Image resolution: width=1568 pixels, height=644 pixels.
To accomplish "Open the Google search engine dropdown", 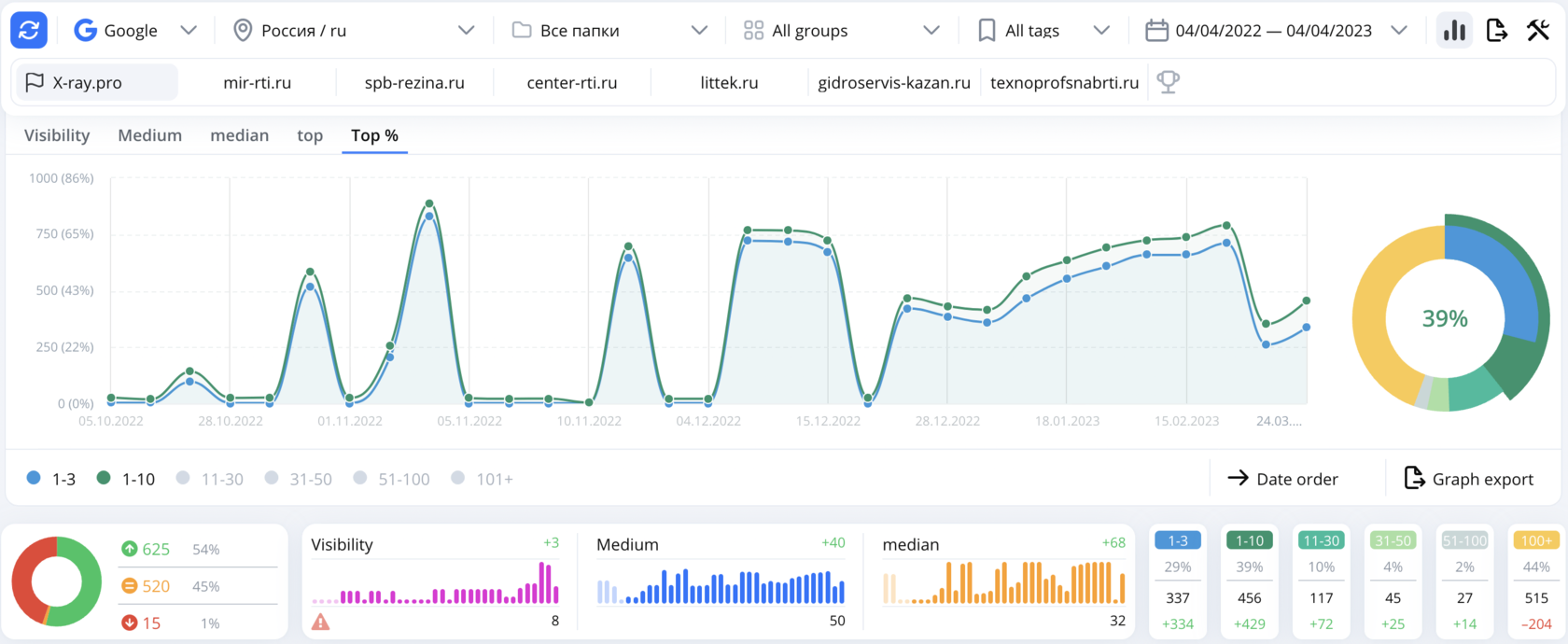I will click(136, 31).
